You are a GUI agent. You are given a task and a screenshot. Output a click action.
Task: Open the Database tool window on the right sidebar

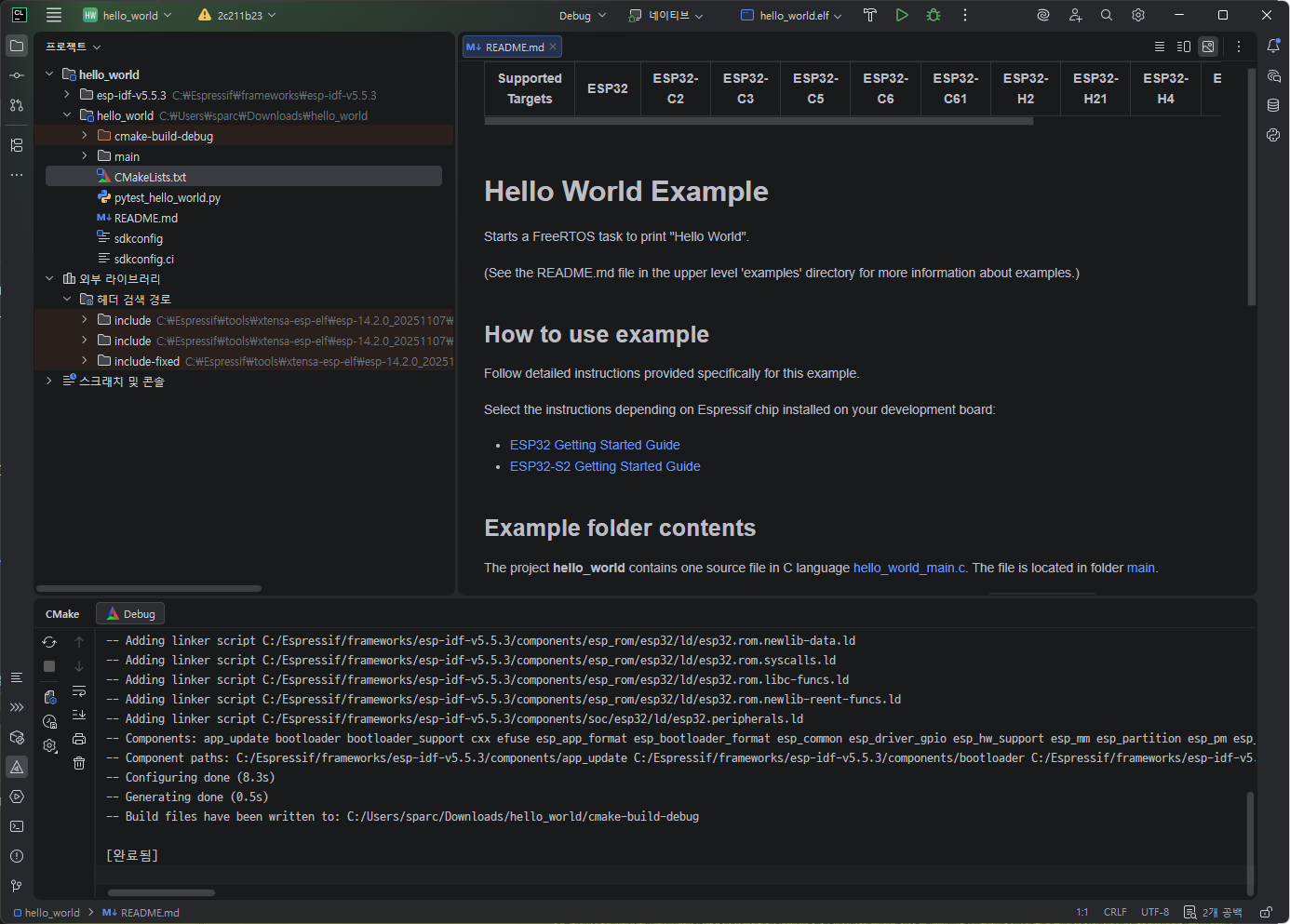(x=1273, y=105)
